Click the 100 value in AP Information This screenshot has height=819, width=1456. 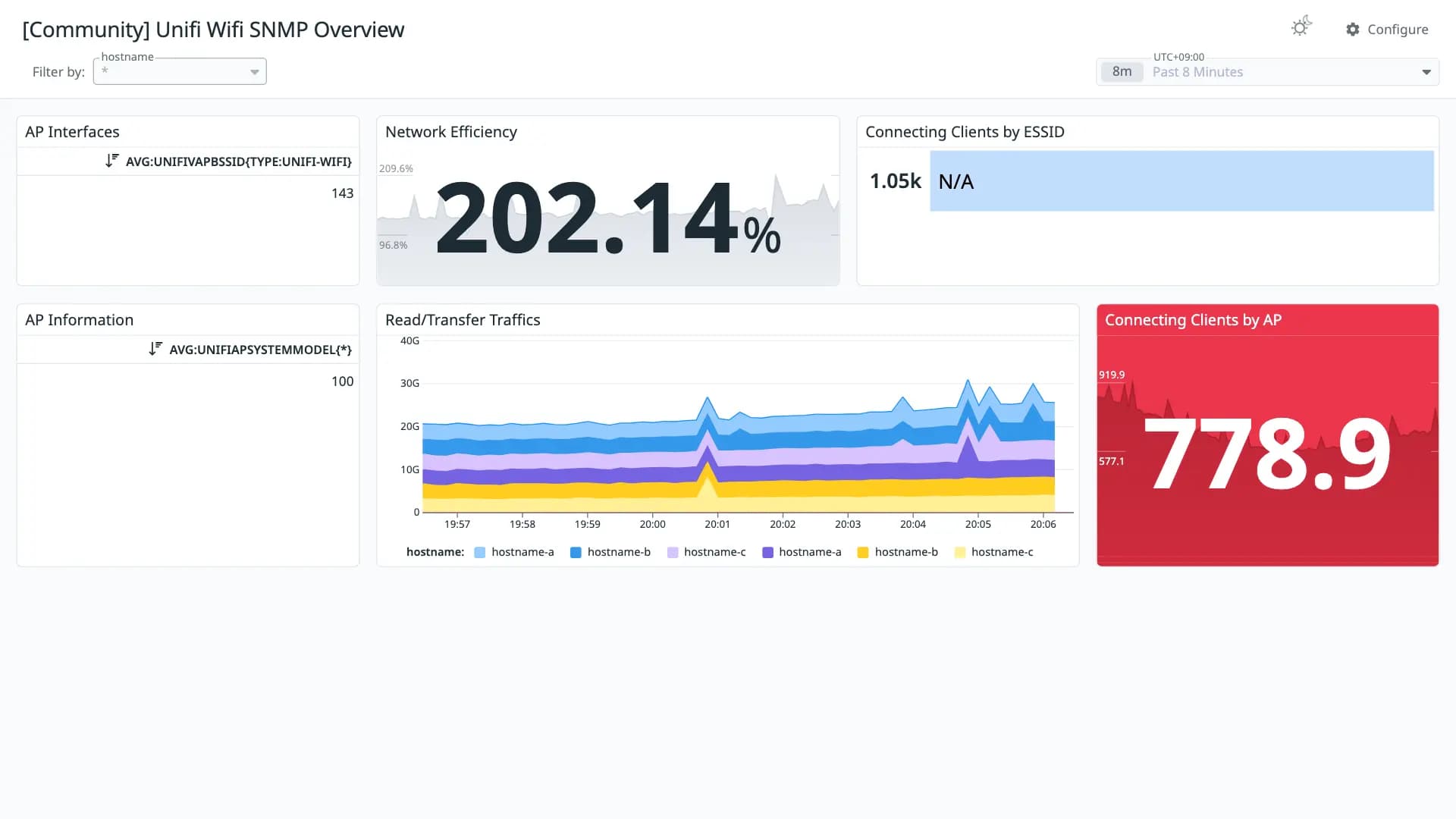click(x=342, y=381)
